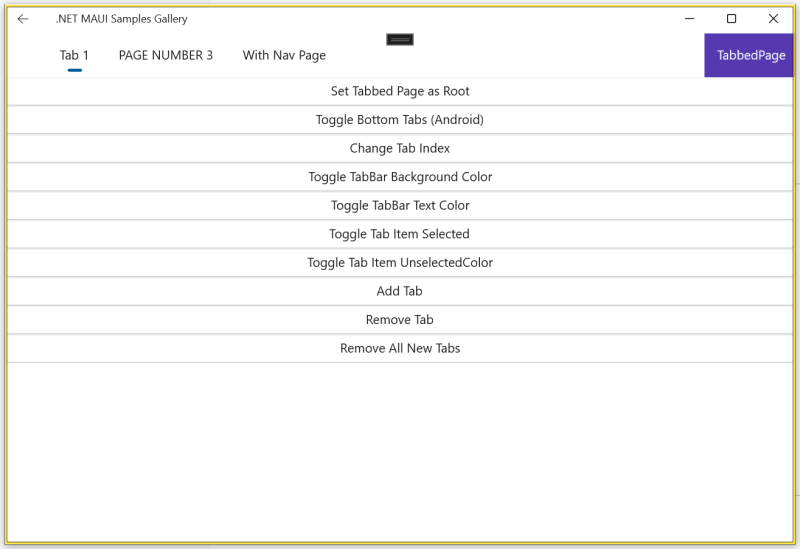Toggle Bottom Tabs (Android) option
This screenshot has height=549, width=800.
400,120
